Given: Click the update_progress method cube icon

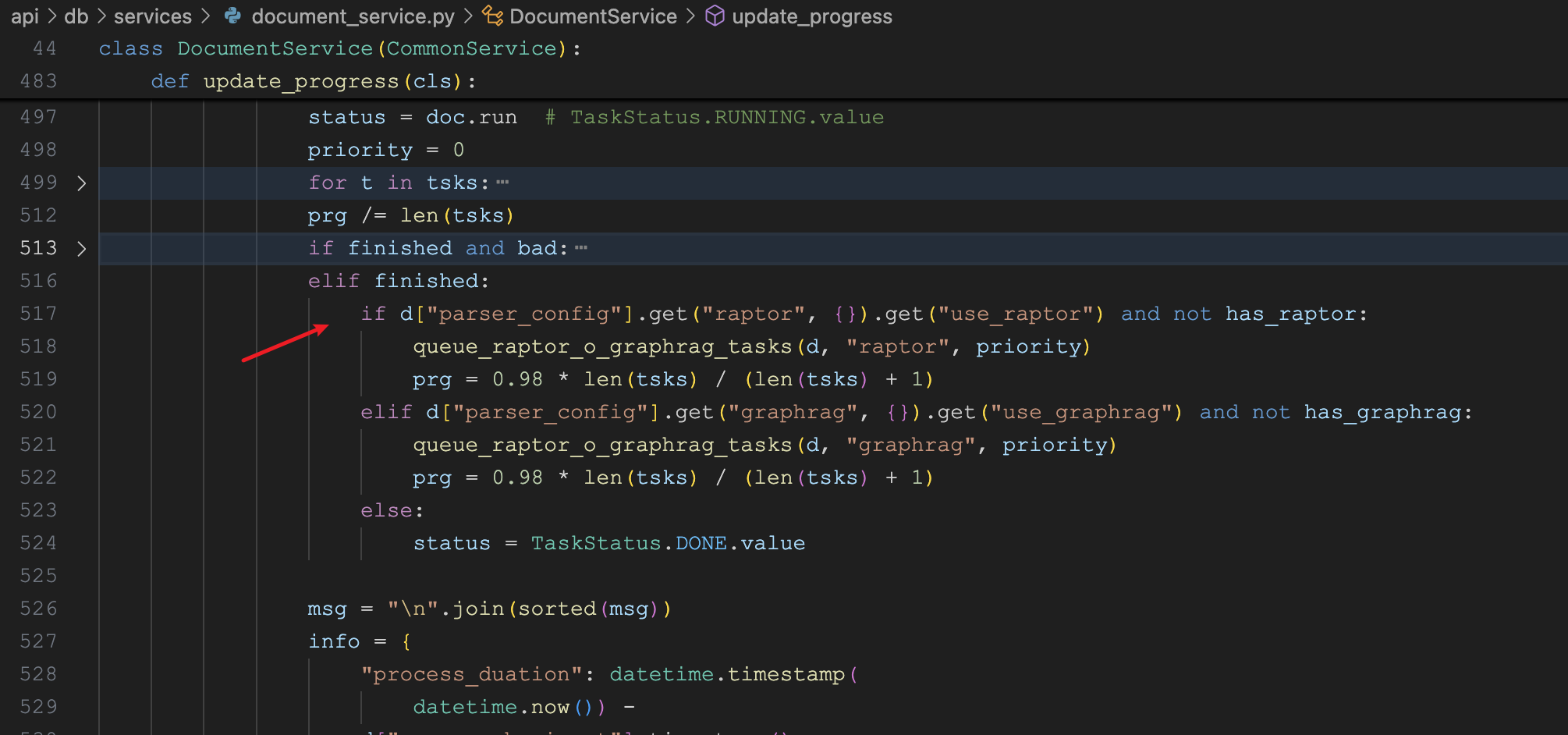Looking at the screenshot, I should pos(715,16).
